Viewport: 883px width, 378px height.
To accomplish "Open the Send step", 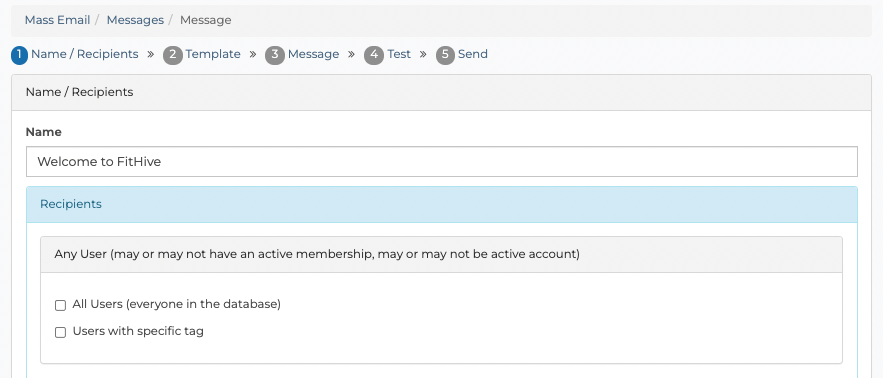I will (472, 54).
